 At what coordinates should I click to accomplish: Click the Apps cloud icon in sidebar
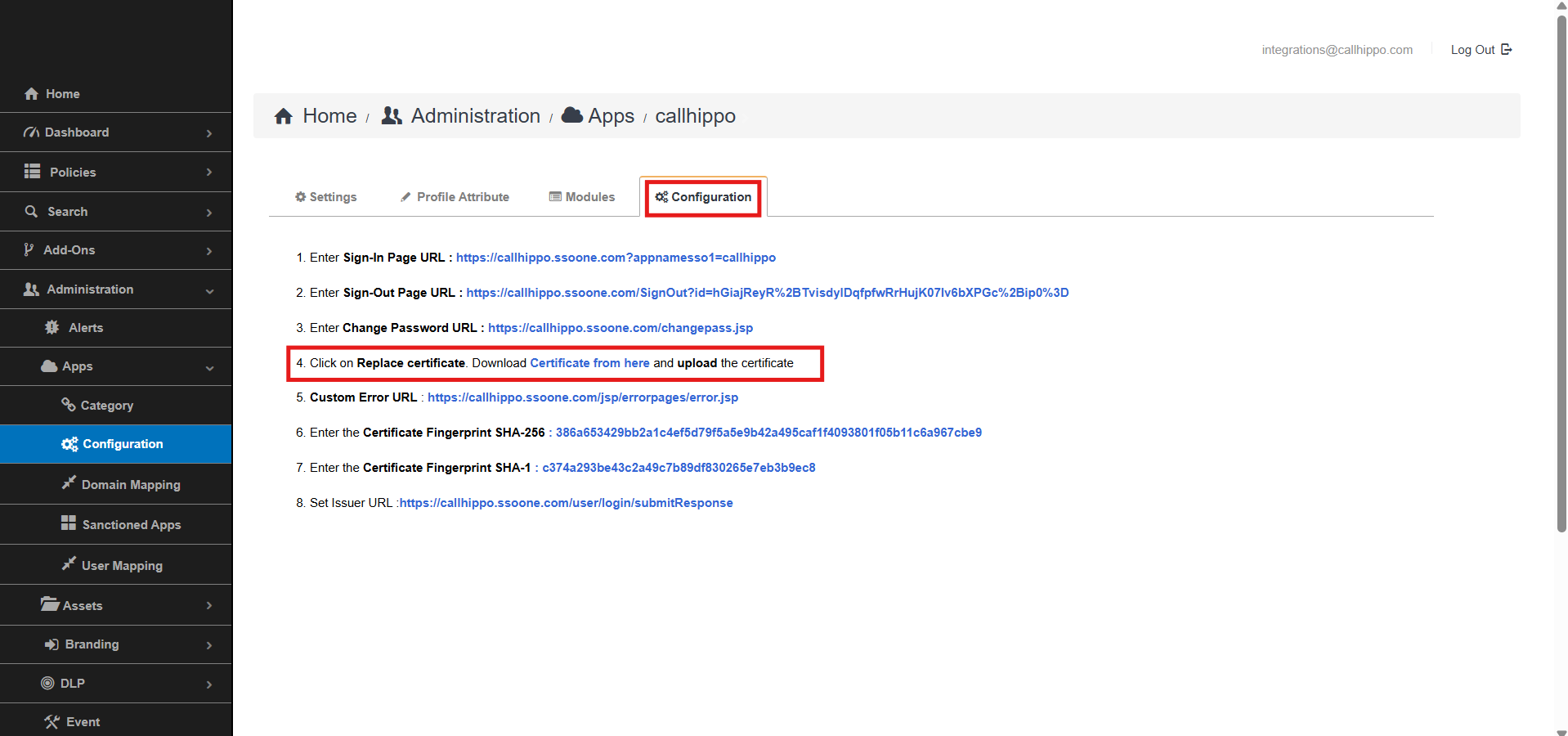[x=49, y=366]
